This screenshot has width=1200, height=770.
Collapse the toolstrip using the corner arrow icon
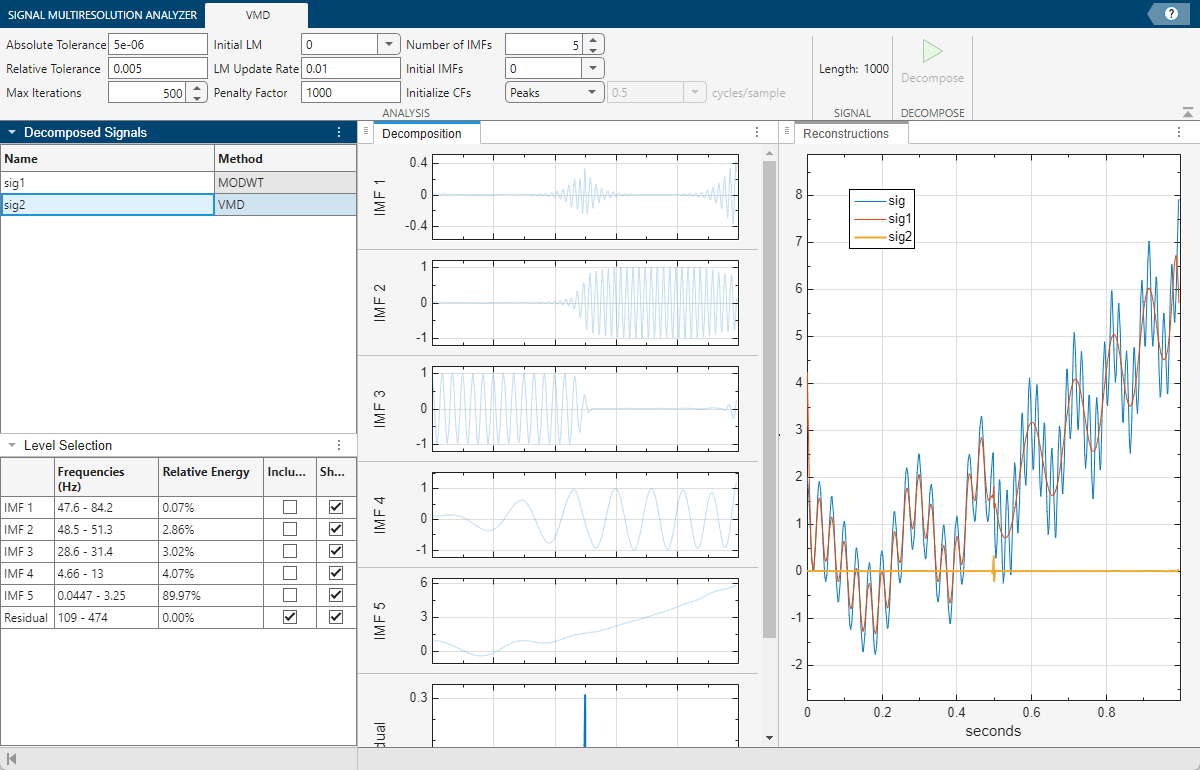click(x=1187, y=113)
